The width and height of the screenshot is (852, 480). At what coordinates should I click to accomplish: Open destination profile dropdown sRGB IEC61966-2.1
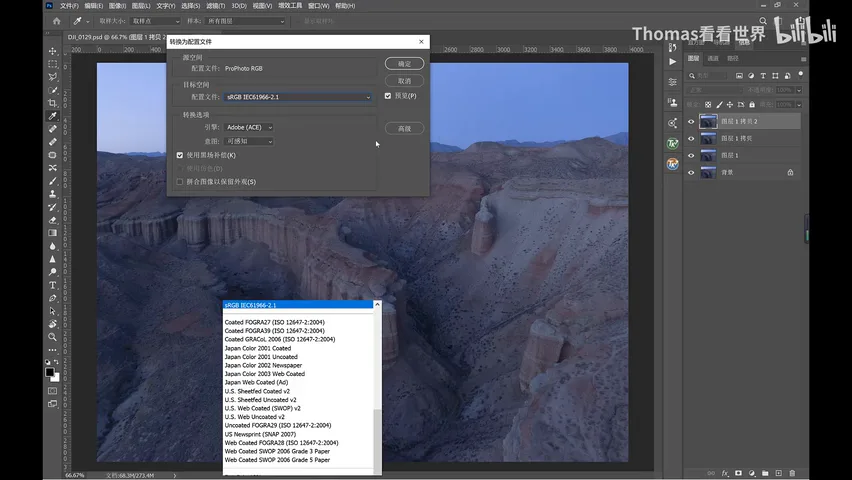[298, 97]
